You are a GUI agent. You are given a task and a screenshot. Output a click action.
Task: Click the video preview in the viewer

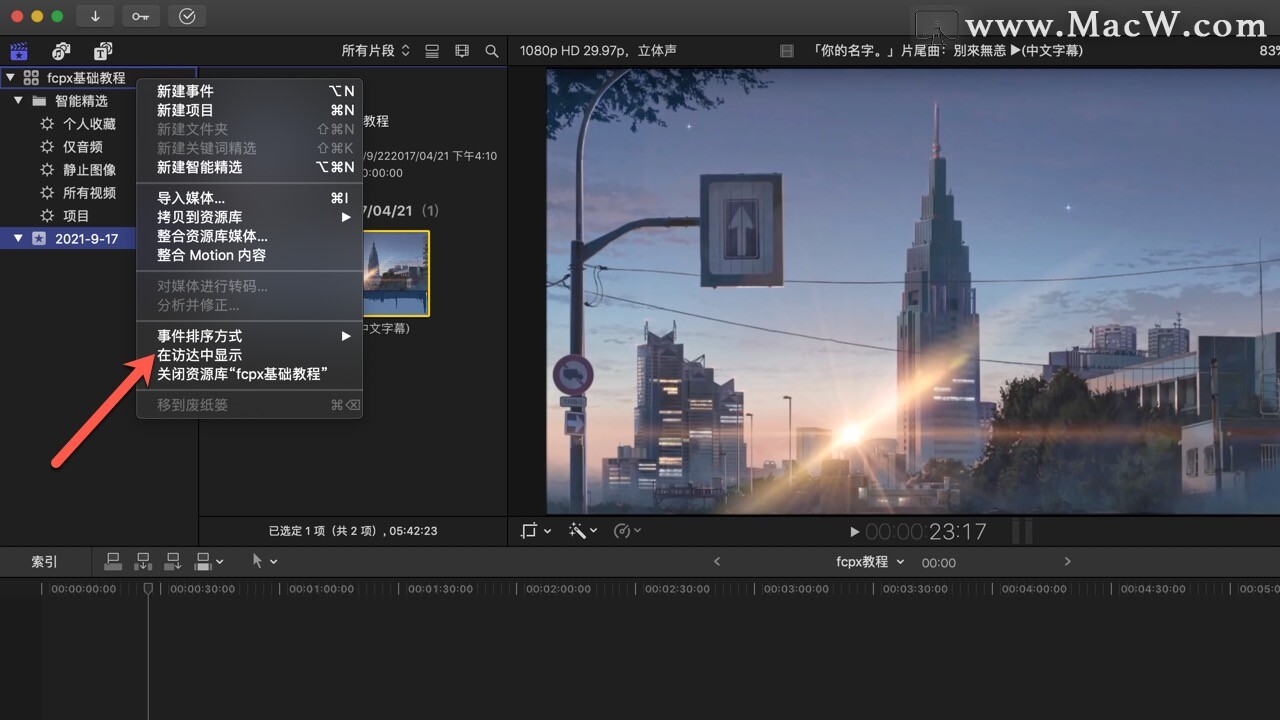click(913, 291)
